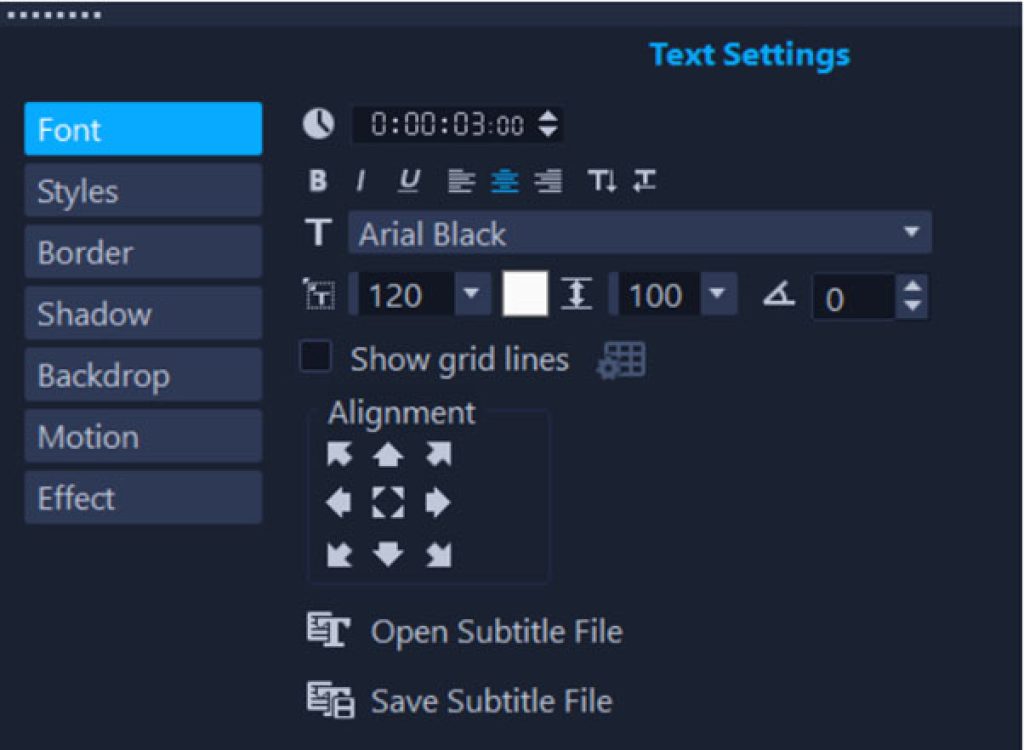Open the Arial Black font dropdown

[910, 232]
